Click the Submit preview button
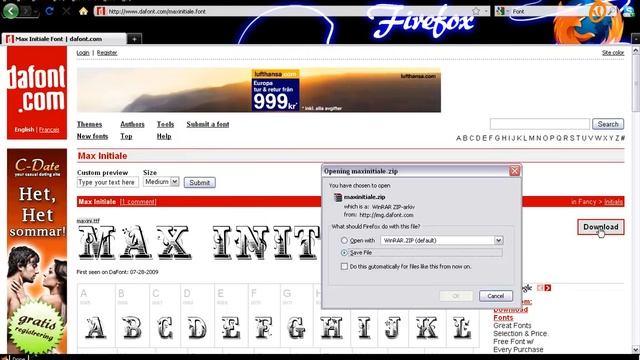The width and height of the screenshot is (640, 360). 200,182
